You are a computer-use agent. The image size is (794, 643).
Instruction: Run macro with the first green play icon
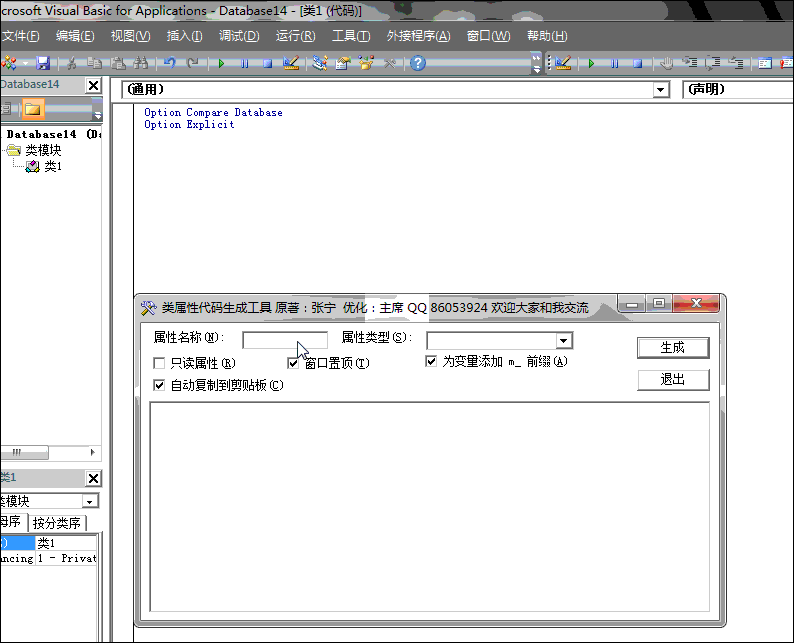pos(221,63)
